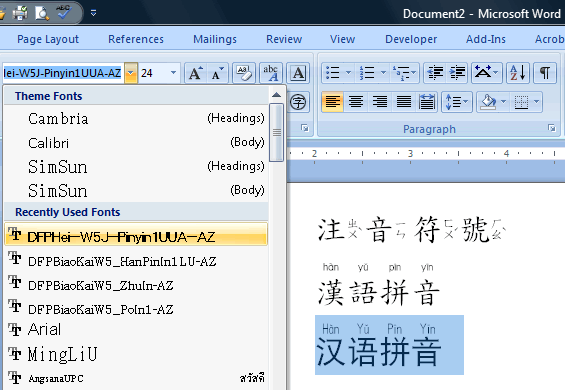The image size is (565, 390).
Task: Click the 注音符號 line in document
Action: tap(411, 229)
